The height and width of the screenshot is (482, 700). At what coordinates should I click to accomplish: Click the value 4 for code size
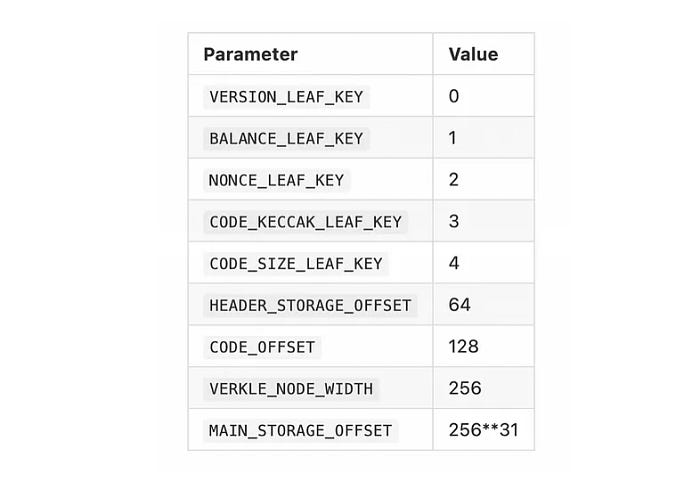[454, 263]
